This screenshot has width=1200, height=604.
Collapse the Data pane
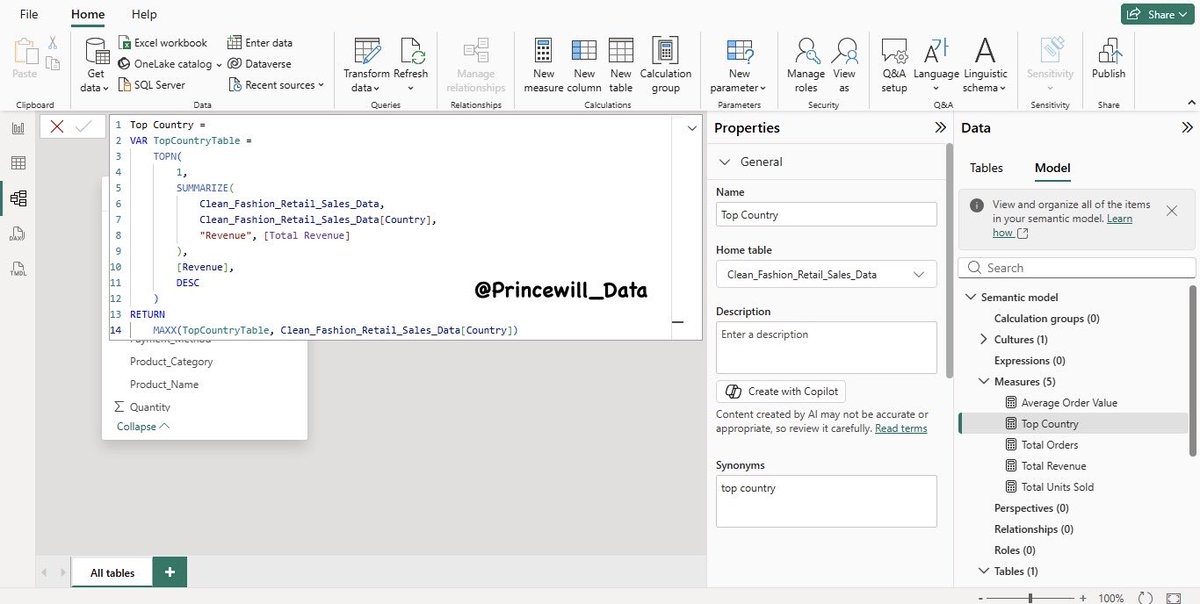click(x=1187, y=128)
